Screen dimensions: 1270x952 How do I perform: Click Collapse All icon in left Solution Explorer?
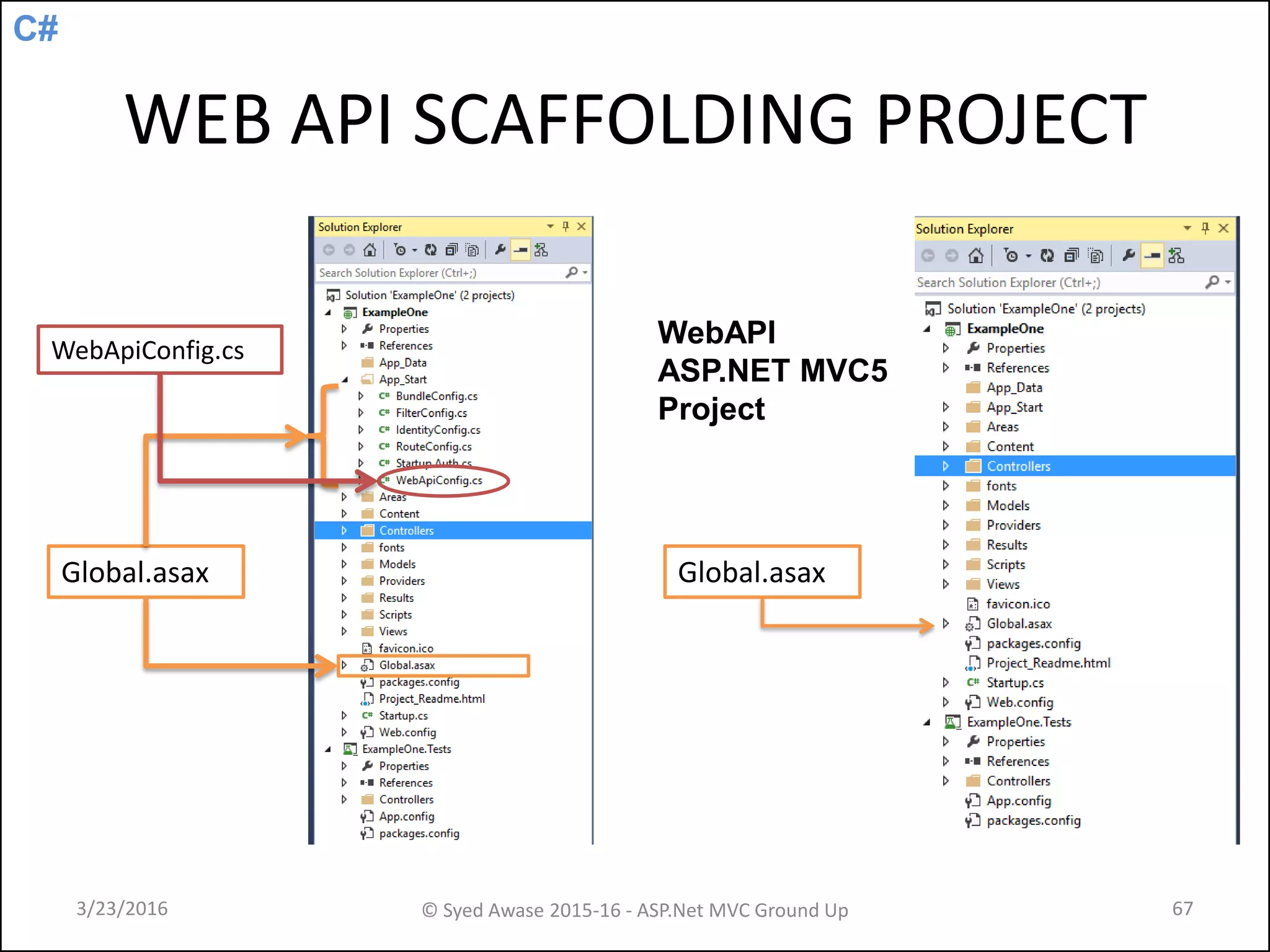[x=451, y=250]
